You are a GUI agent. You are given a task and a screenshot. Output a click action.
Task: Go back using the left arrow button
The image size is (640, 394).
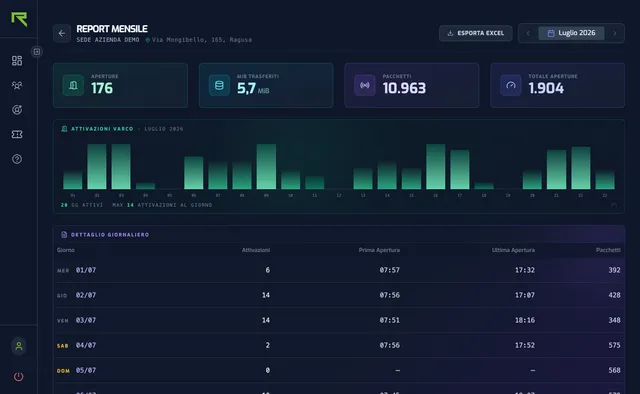(62, 33)
